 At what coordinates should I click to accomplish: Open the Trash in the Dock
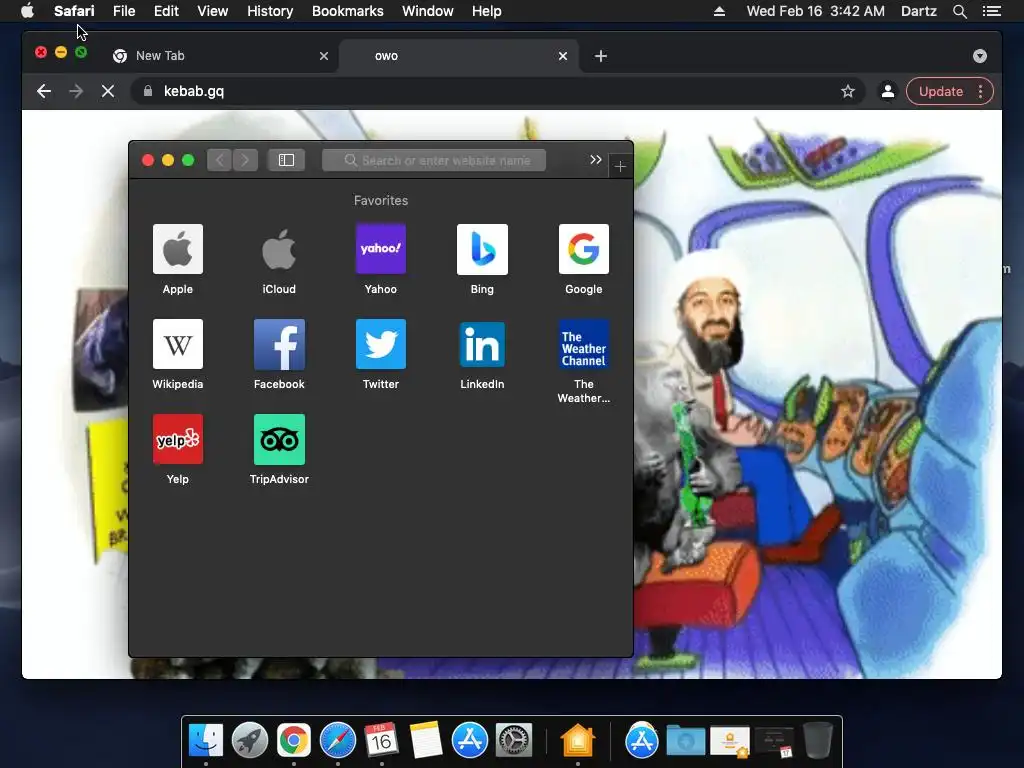818,740
